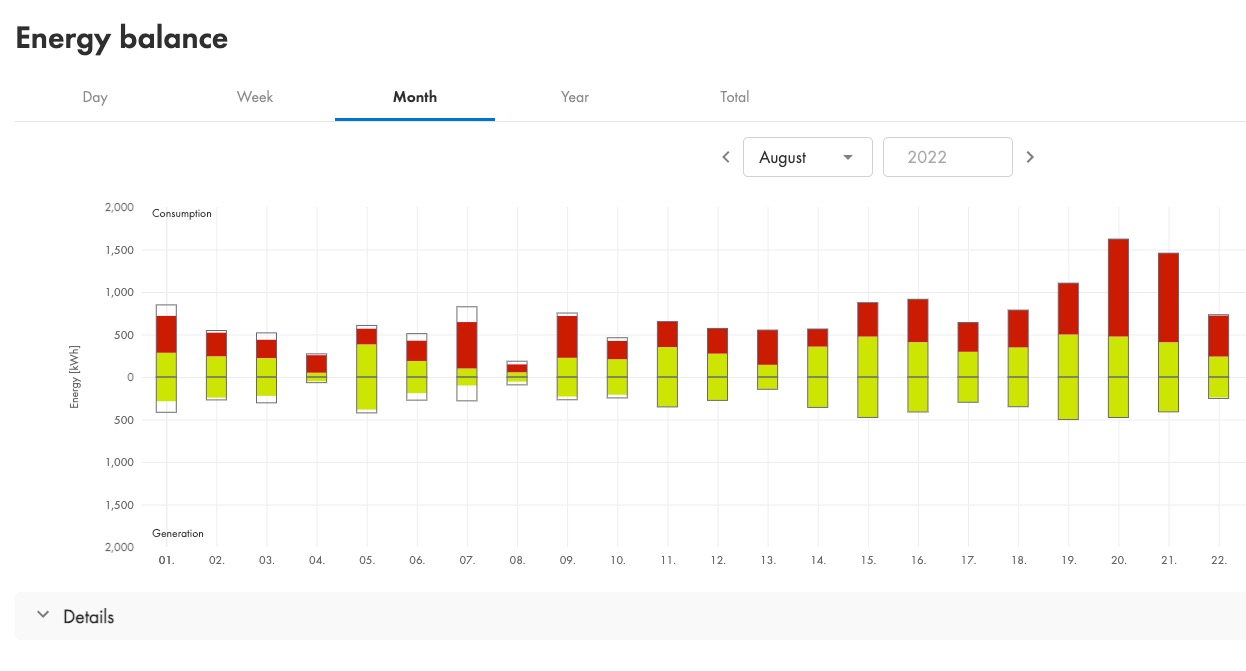Click the red bar for day 20
The image size is (1246, 671).
click(1118, 287)
